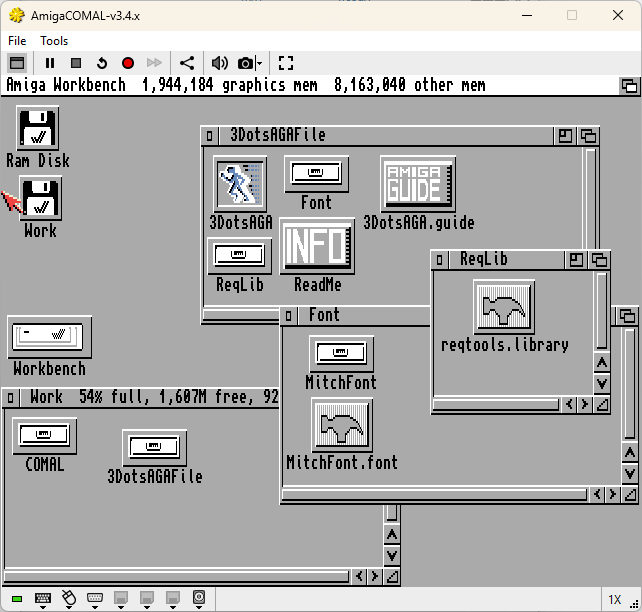Click the 1X zoom scale button

(x=615, y=600)
